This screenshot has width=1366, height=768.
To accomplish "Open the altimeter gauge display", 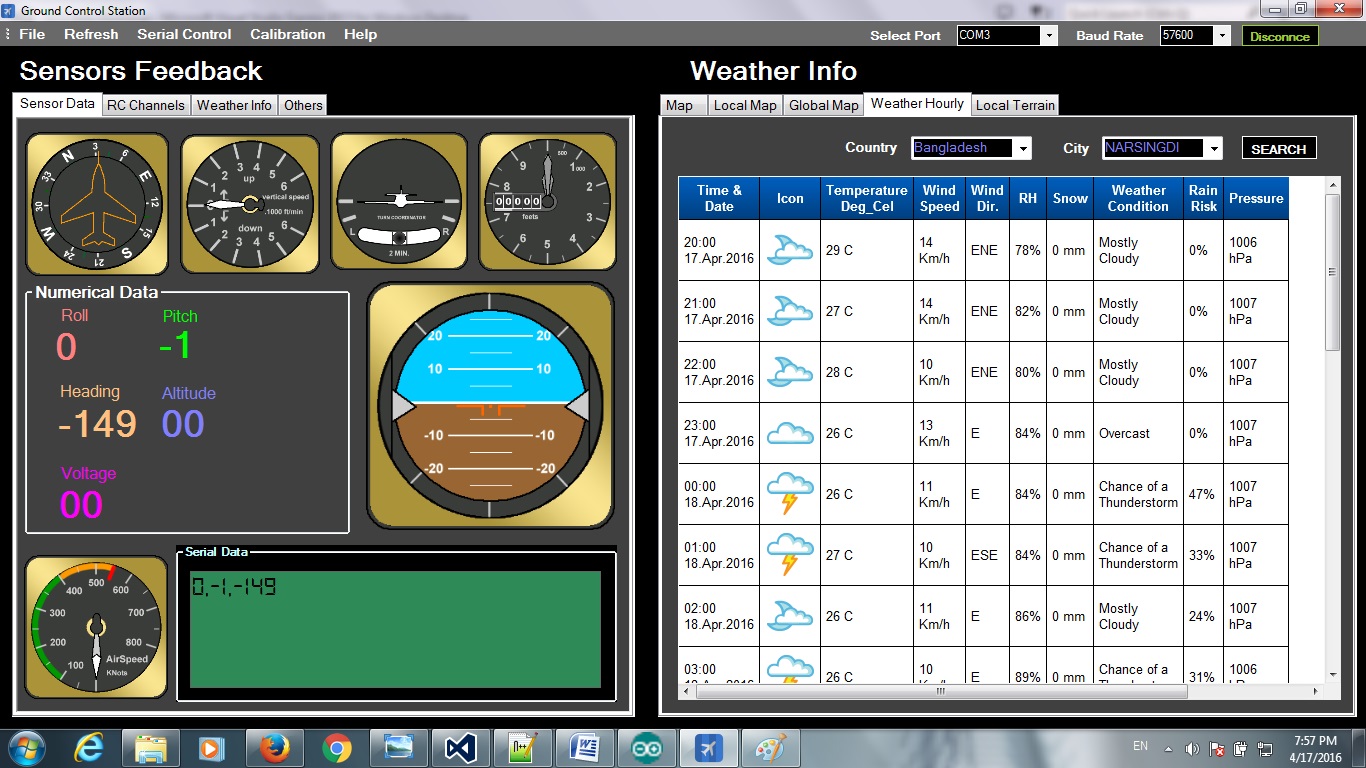I will pyautogui.click(x=546, y=199).
